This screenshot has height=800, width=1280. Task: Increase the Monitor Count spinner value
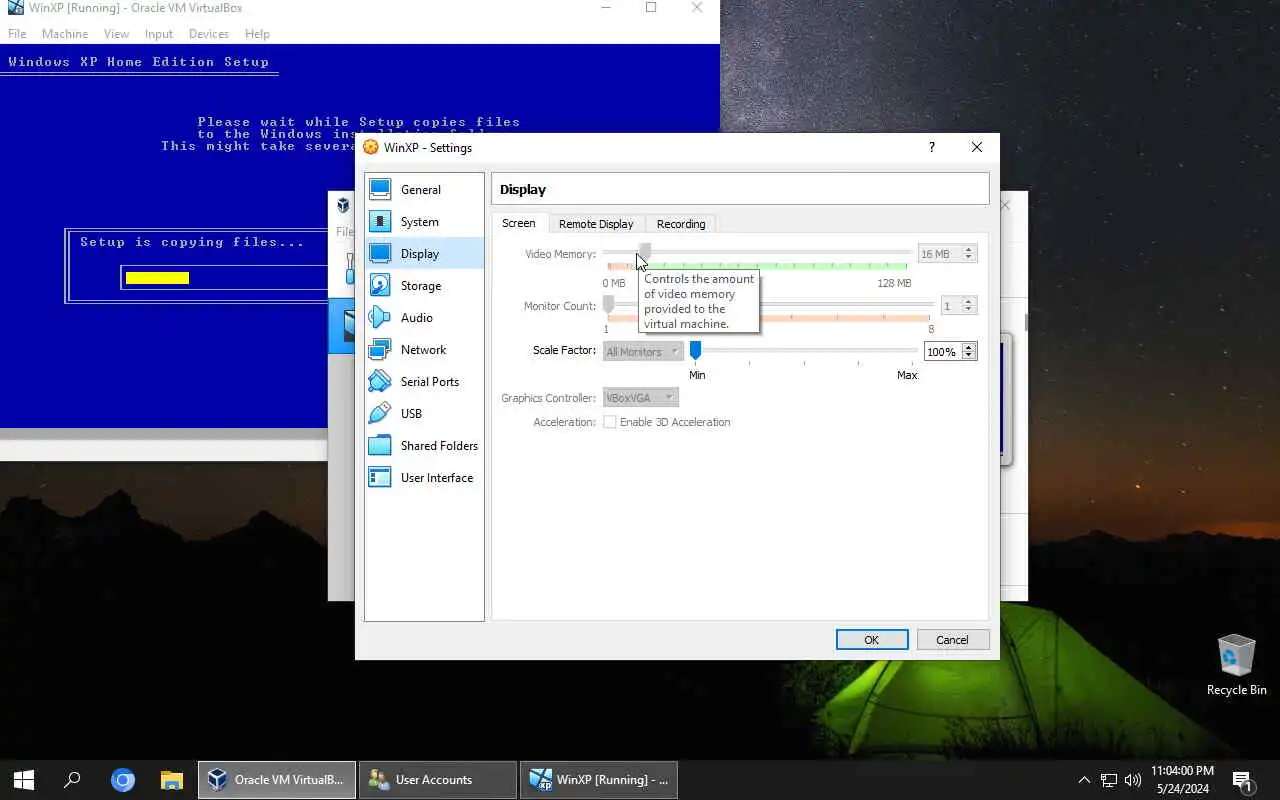click(x=968, y=302)
